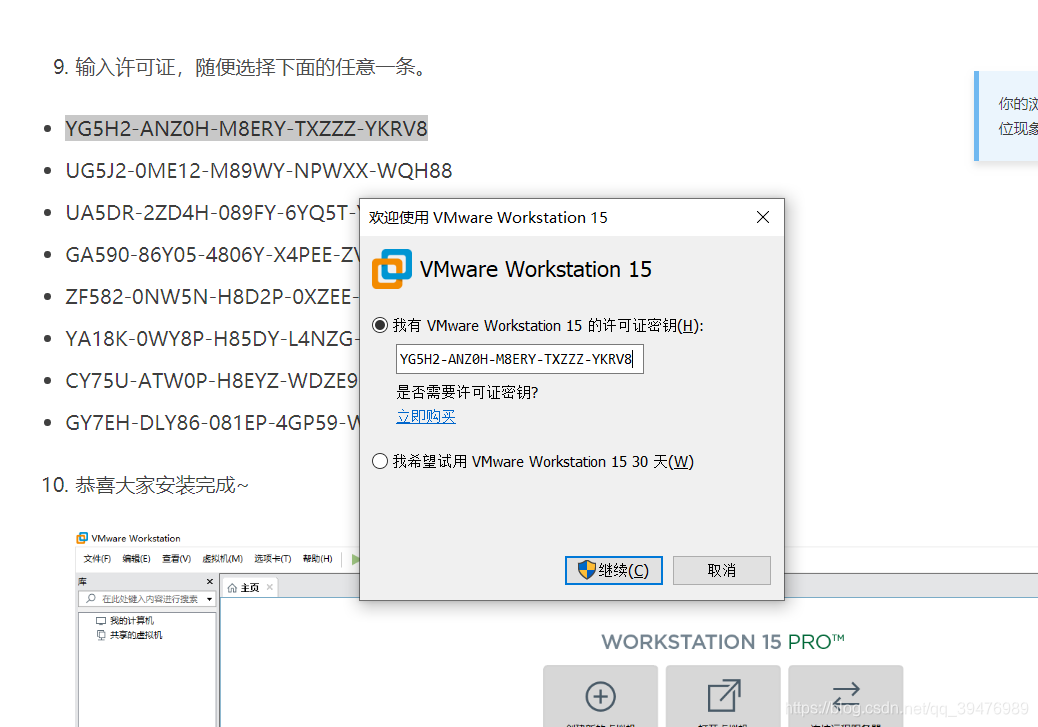Close the 主页 home tab
Image resolution: width=1038 pixels, height=727 pixels.
coord(269,587)
